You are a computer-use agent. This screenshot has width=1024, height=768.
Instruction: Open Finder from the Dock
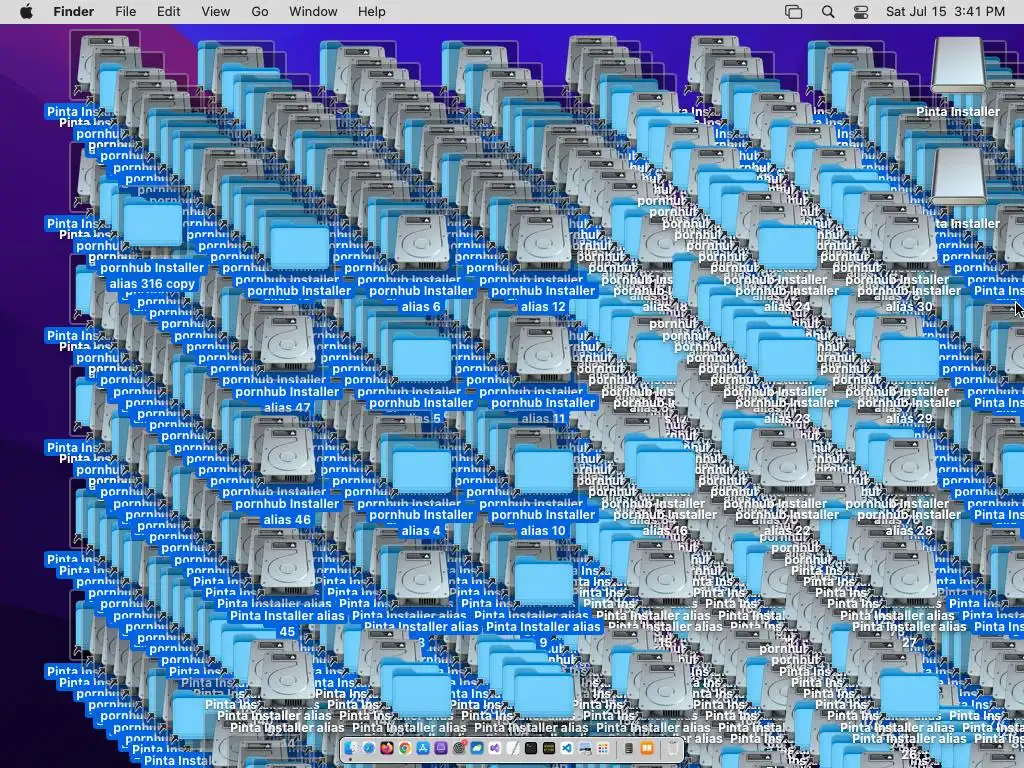click(351, 748)
